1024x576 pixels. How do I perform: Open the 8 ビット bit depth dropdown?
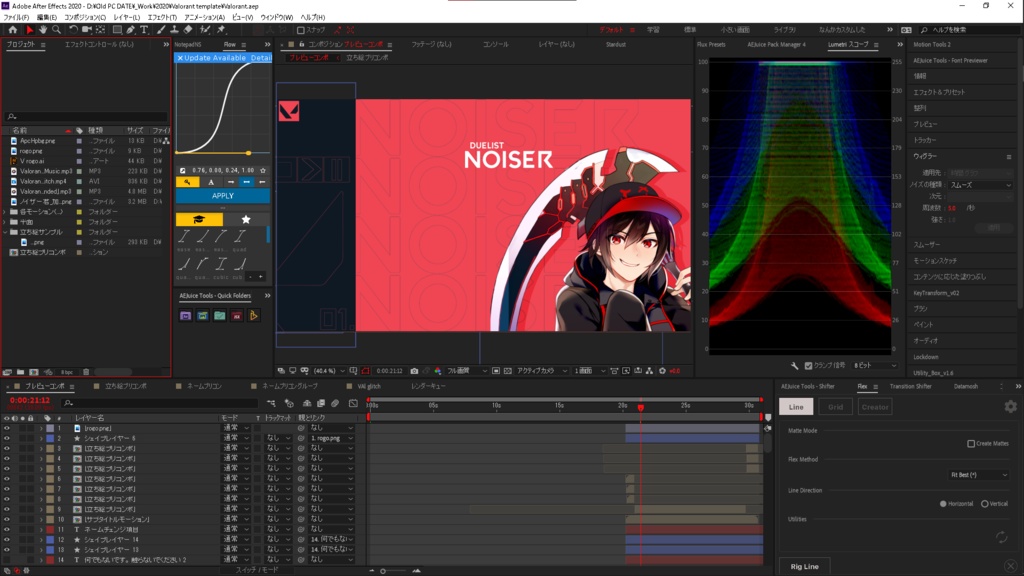[875, 366]
